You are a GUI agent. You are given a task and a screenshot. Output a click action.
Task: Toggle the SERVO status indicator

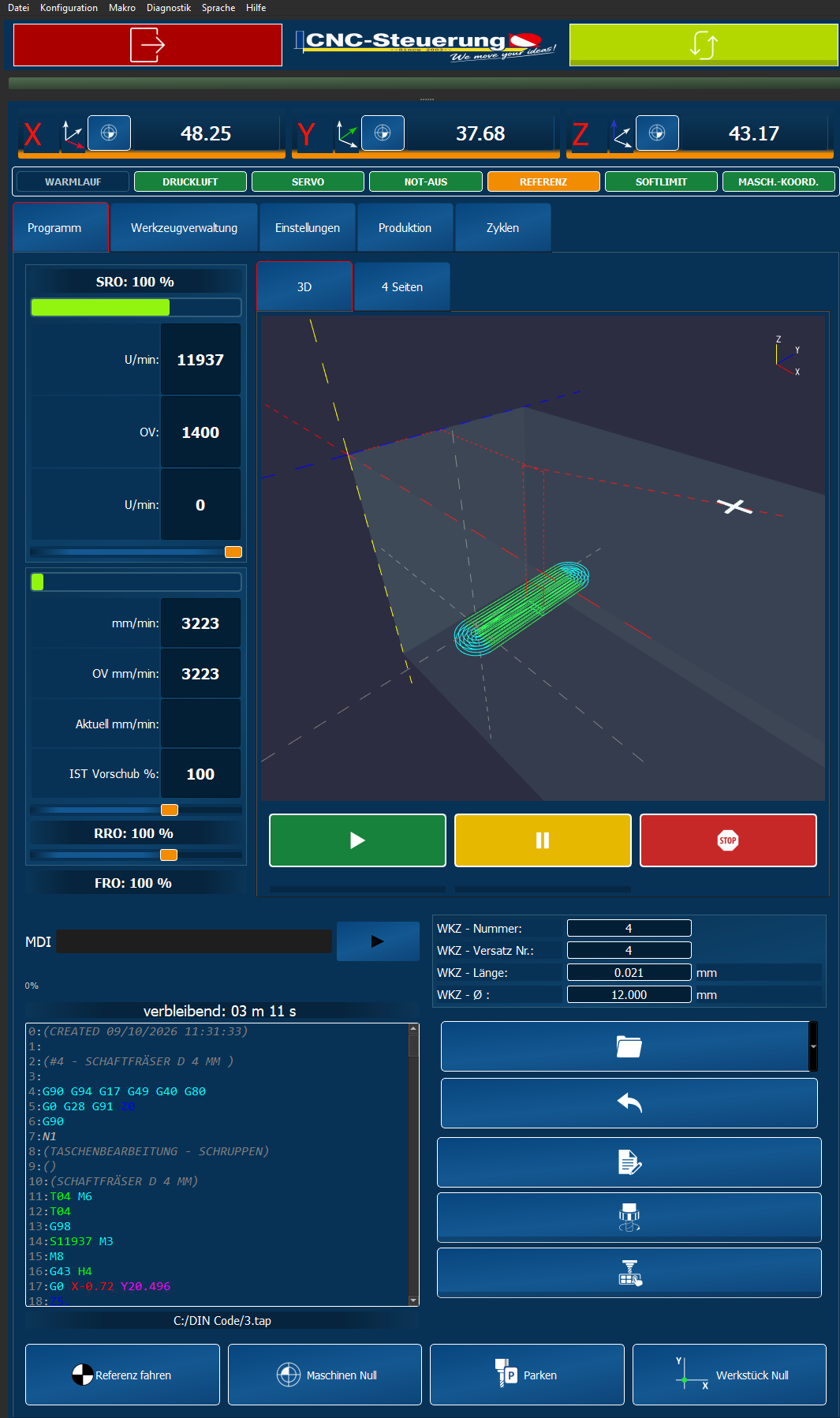click(308, 181)
